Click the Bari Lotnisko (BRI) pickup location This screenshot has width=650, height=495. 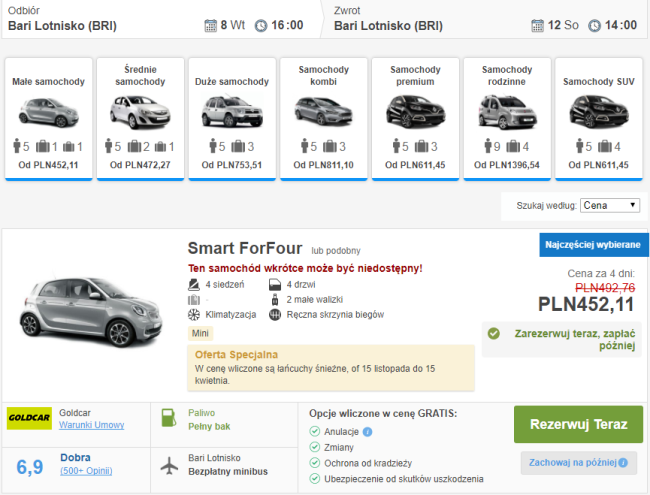coord(62,26)
